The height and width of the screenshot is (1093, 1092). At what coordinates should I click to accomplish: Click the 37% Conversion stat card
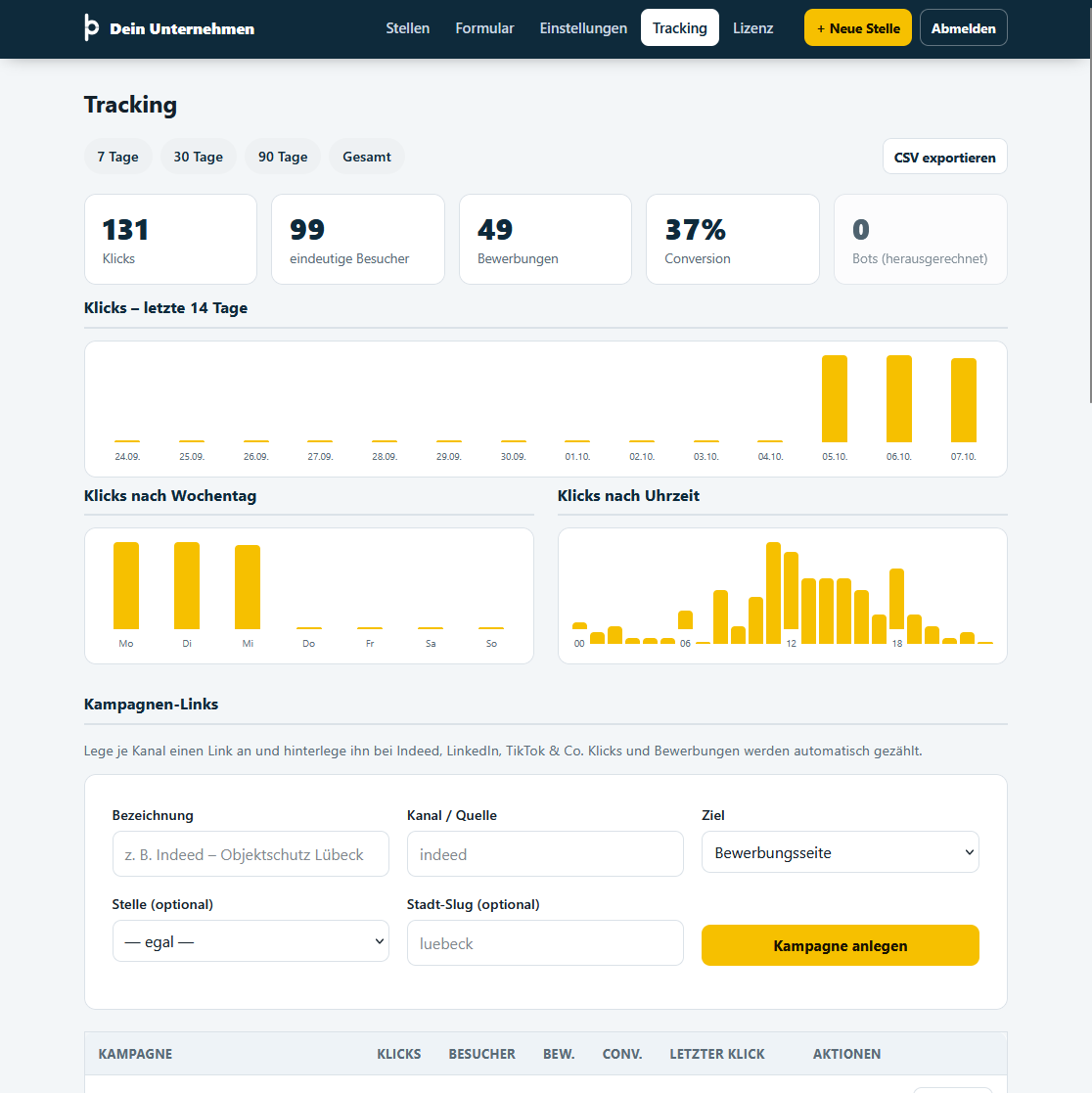[x=733, y=239]
